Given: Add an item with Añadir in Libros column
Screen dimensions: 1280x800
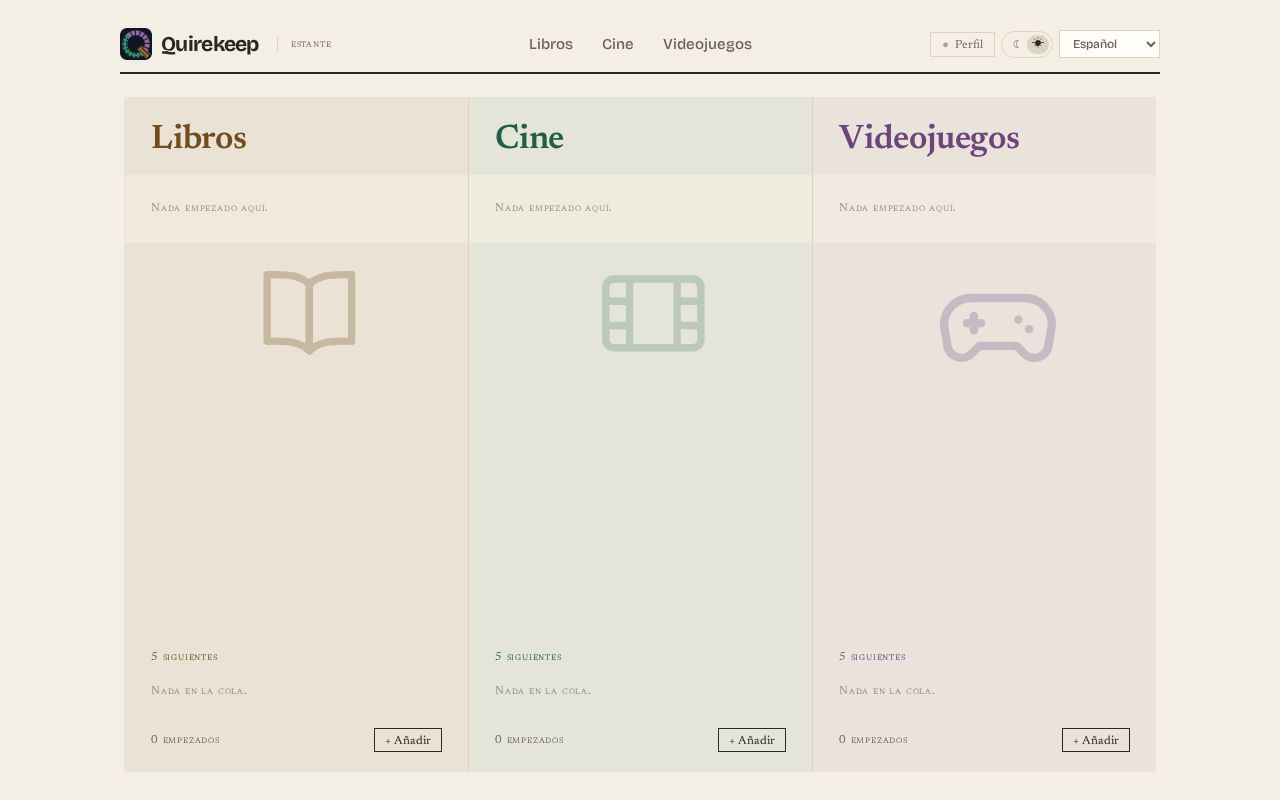Looking at the screenshot, I should (x=408, y=740).
